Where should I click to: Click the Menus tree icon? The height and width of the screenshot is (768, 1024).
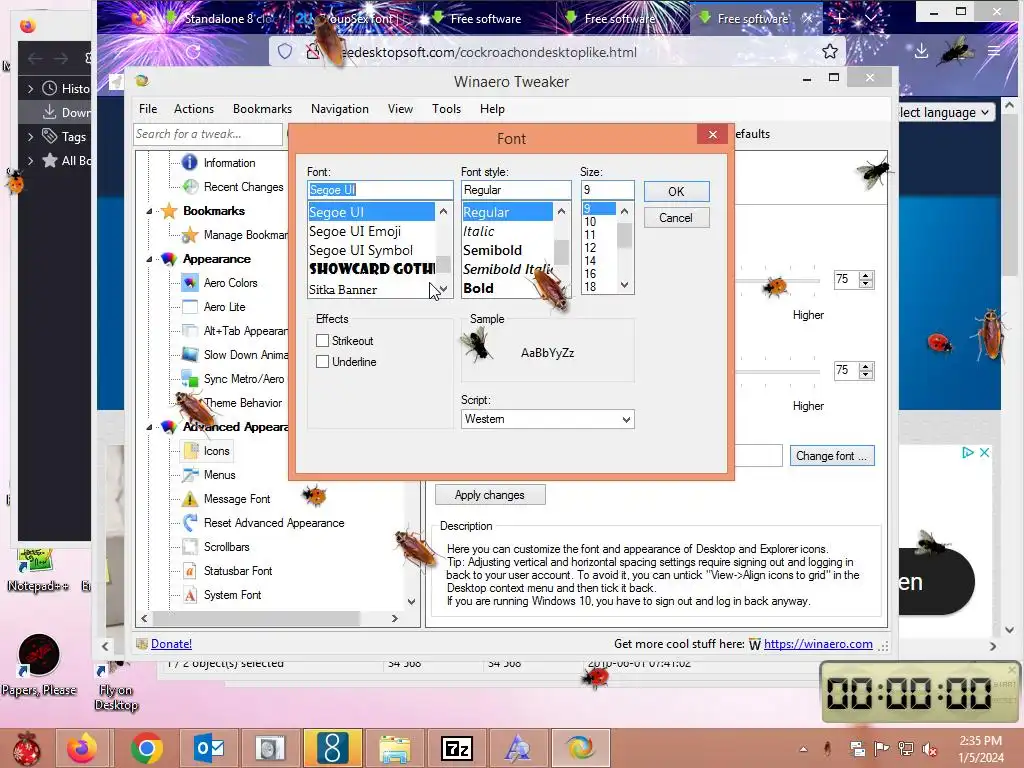point(189,475)
